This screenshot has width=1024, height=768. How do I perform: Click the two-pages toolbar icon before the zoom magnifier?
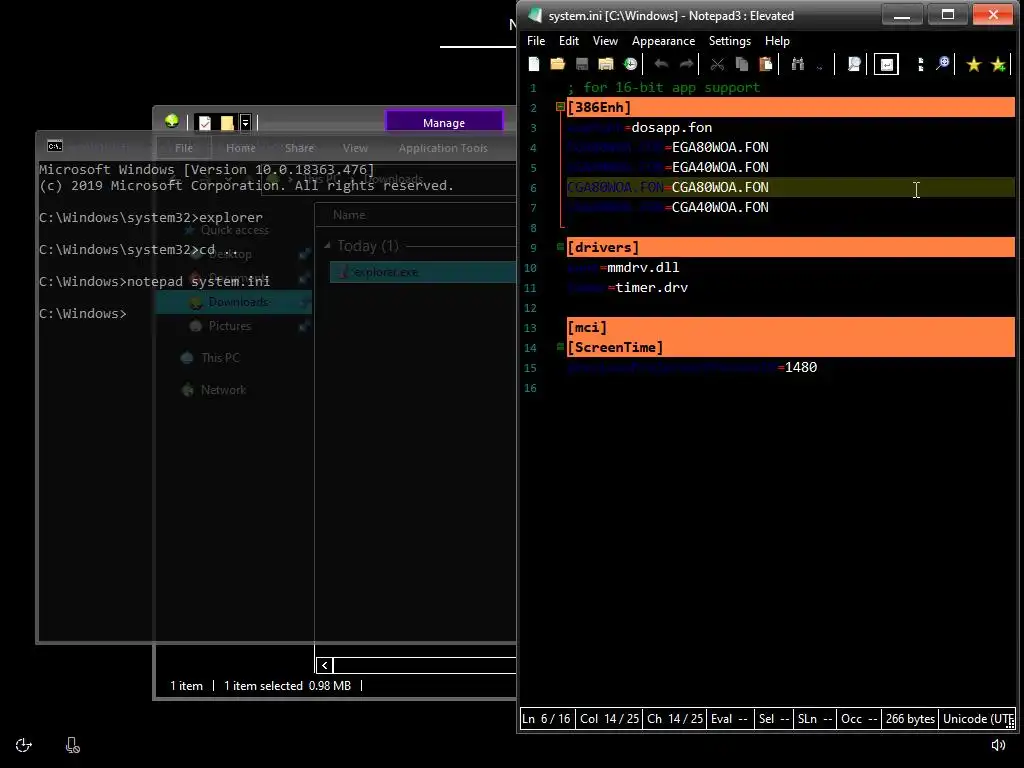click(920, 64)
